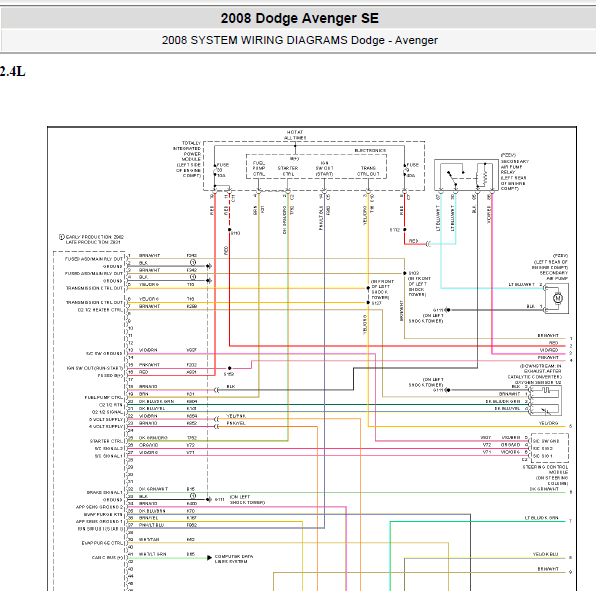This screenshot has height=591, width=596.
Task: Select the "2.4L" engine heading
Action: [x=13, y=71]
